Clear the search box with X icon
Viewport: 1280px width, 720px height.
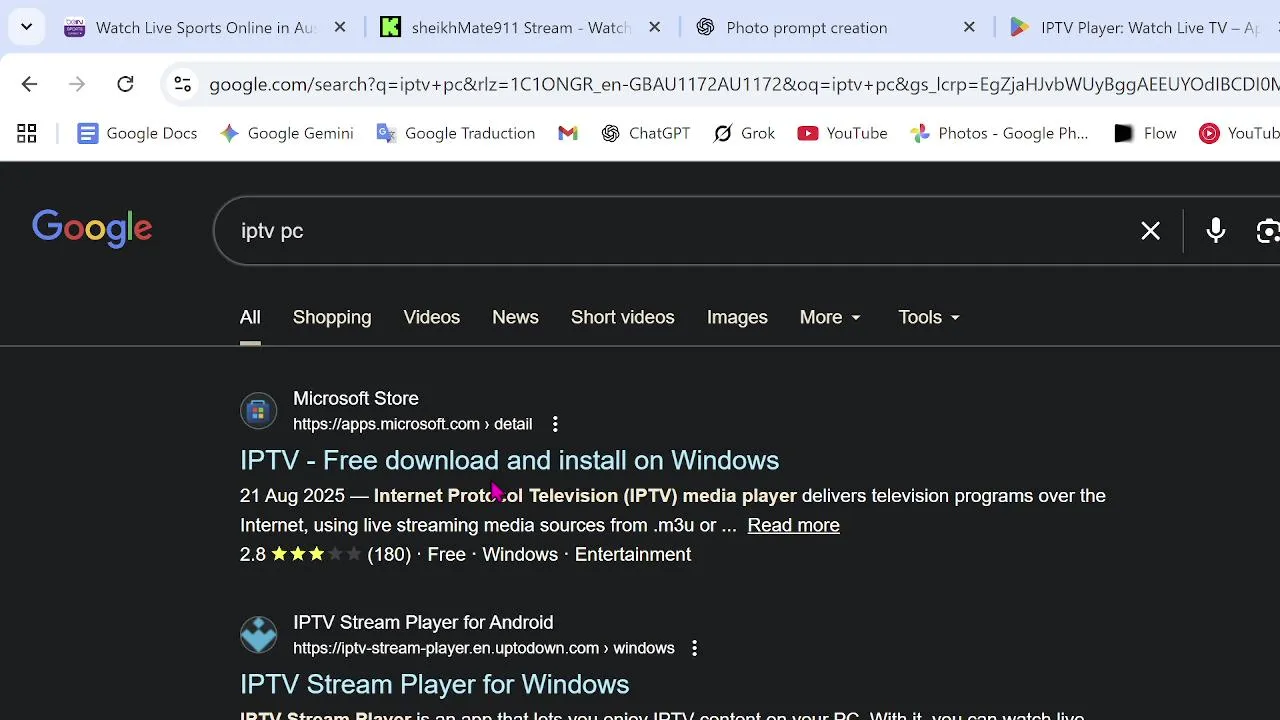[1150, 231]
